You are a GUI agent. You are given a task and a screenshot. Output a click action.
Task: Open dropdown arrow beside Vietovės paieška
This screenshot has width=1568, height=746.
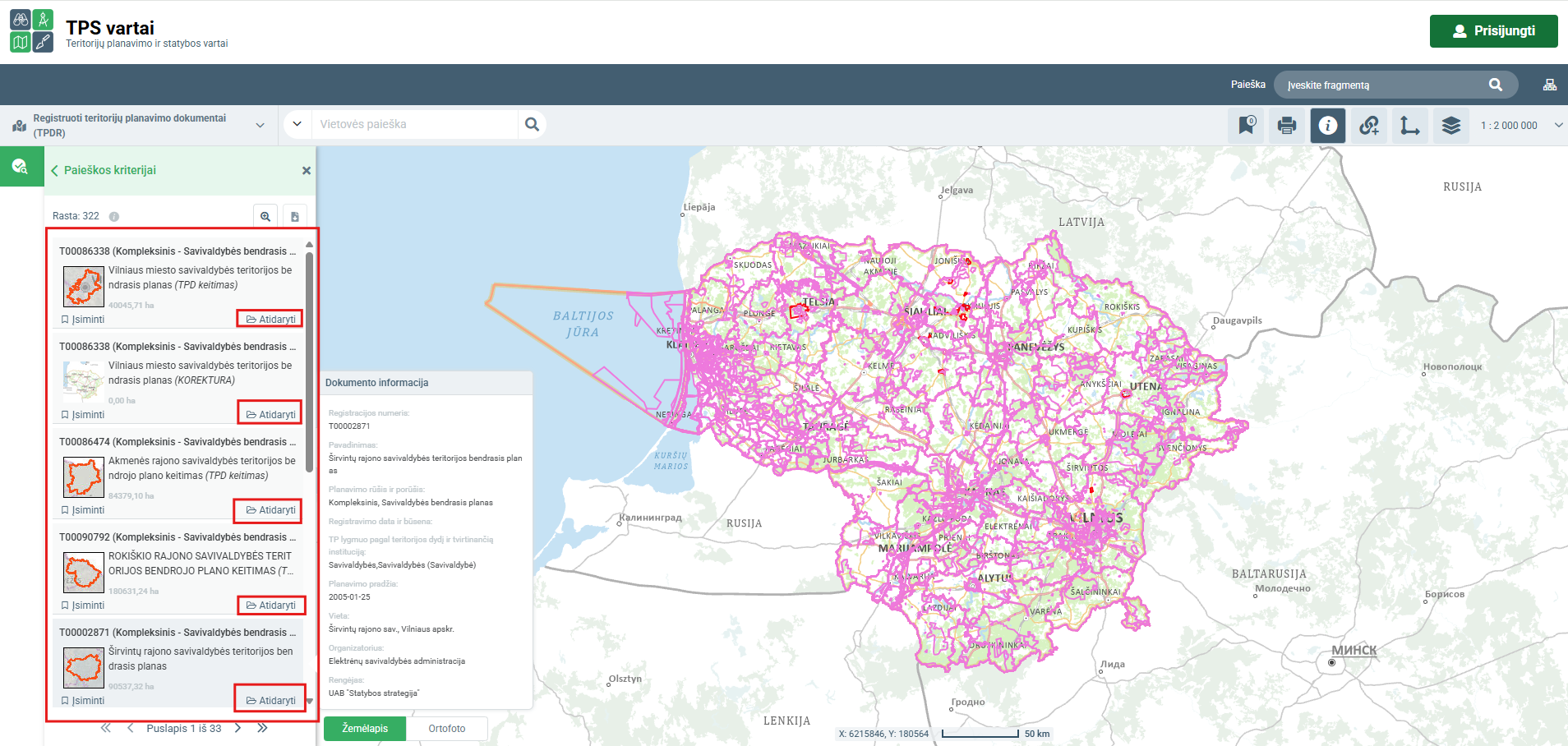[x=297, y=125]
